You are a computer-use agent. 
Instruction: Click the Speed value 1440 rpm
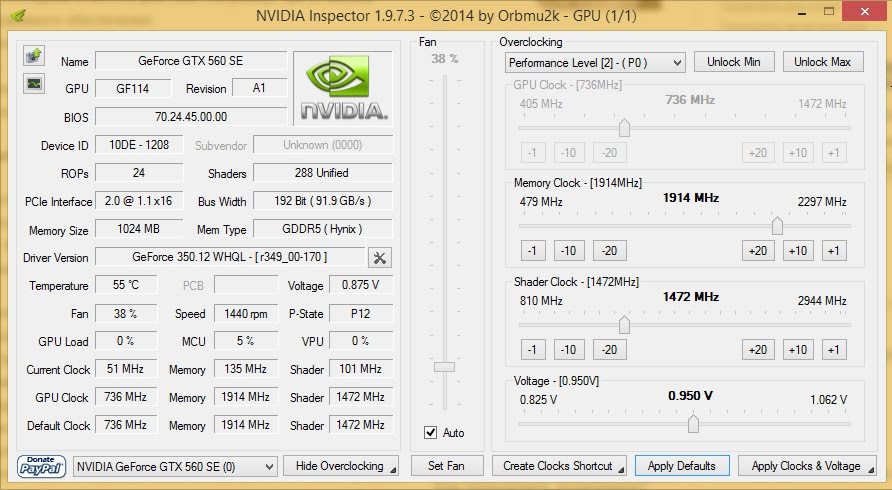click(x=246, y=314)
